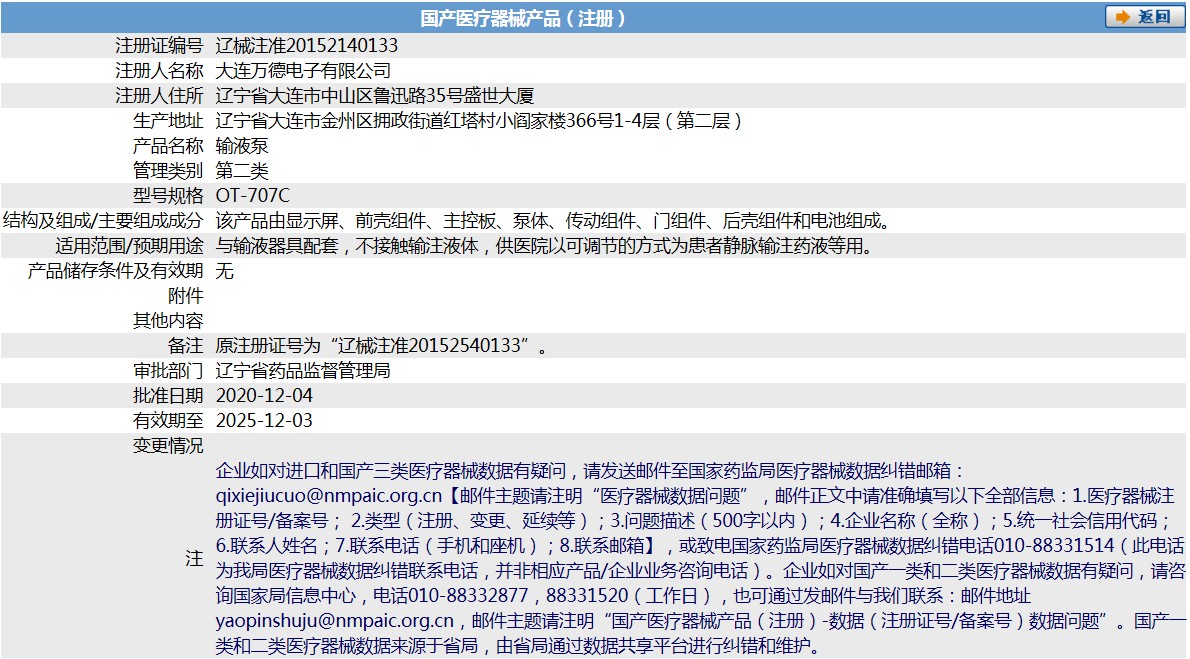The height and width of the screenshot is (659, 1190).
Task: Select expiry date 2025-12-03
Action: (264, 421)
